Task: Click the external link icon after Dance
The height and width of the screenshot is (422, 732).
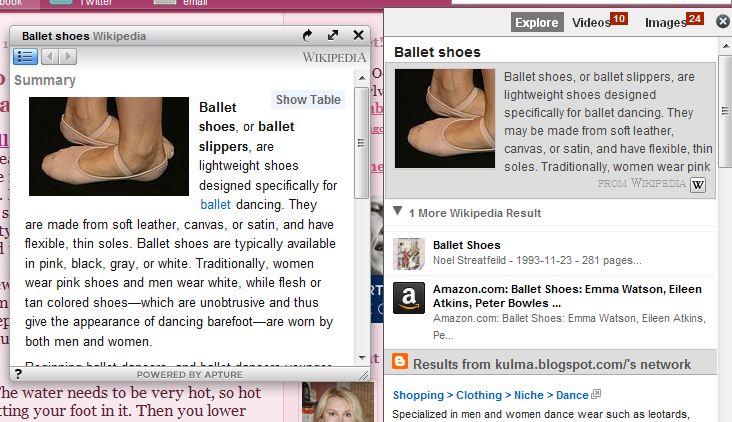Action: [596, 394]
